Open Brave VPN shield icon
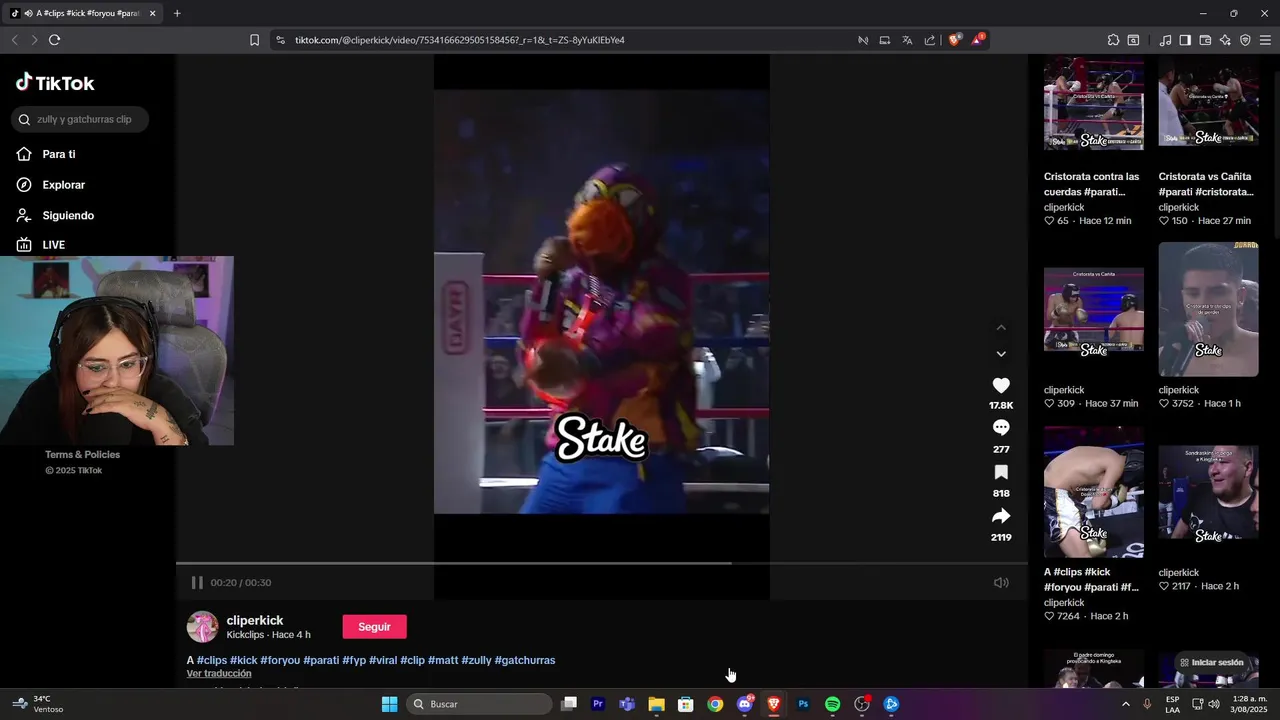The width and height of the screenshot is (1280, 720). (1245, 40)
